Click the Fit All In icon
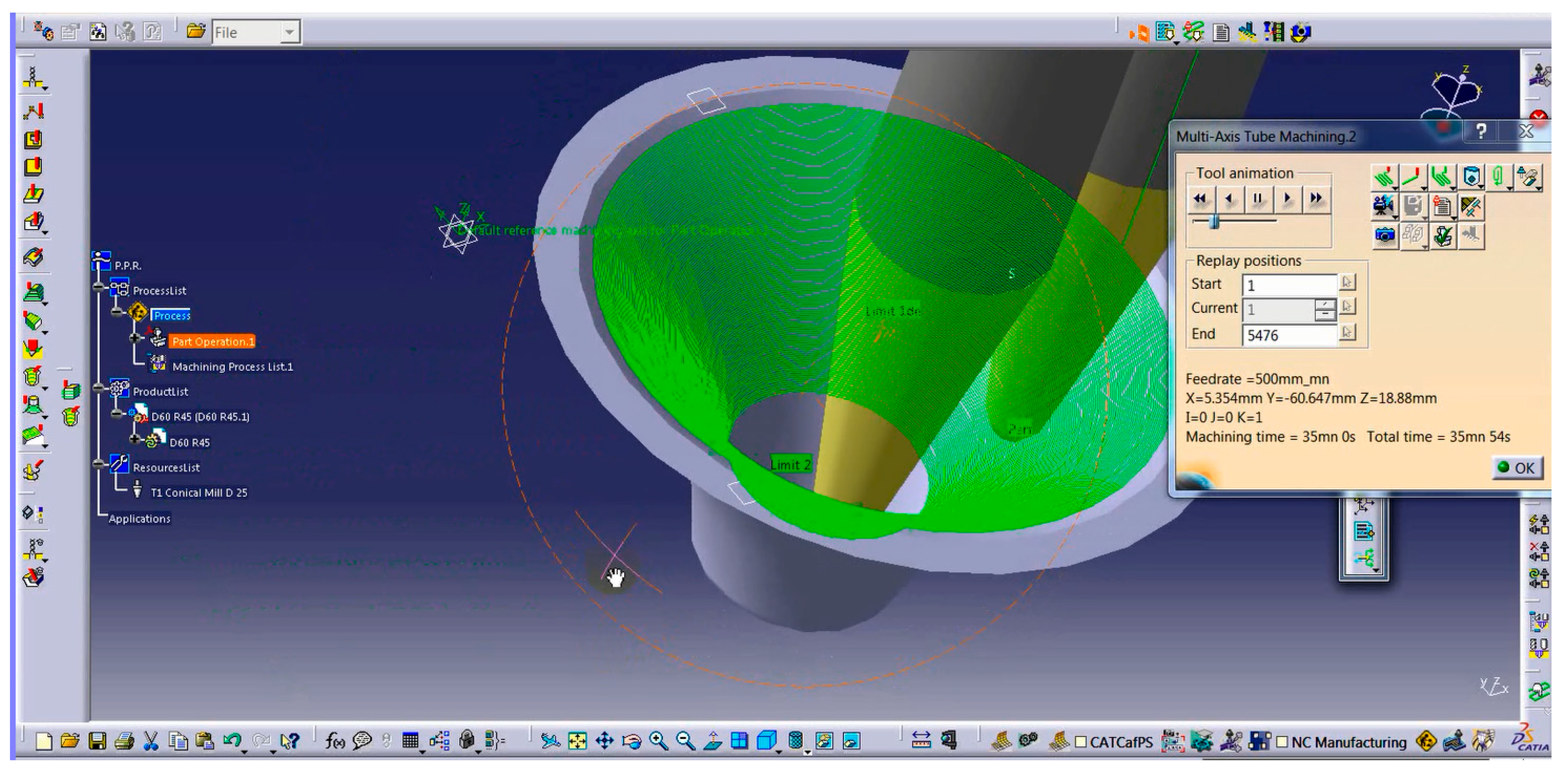 (x=577, y=741)
